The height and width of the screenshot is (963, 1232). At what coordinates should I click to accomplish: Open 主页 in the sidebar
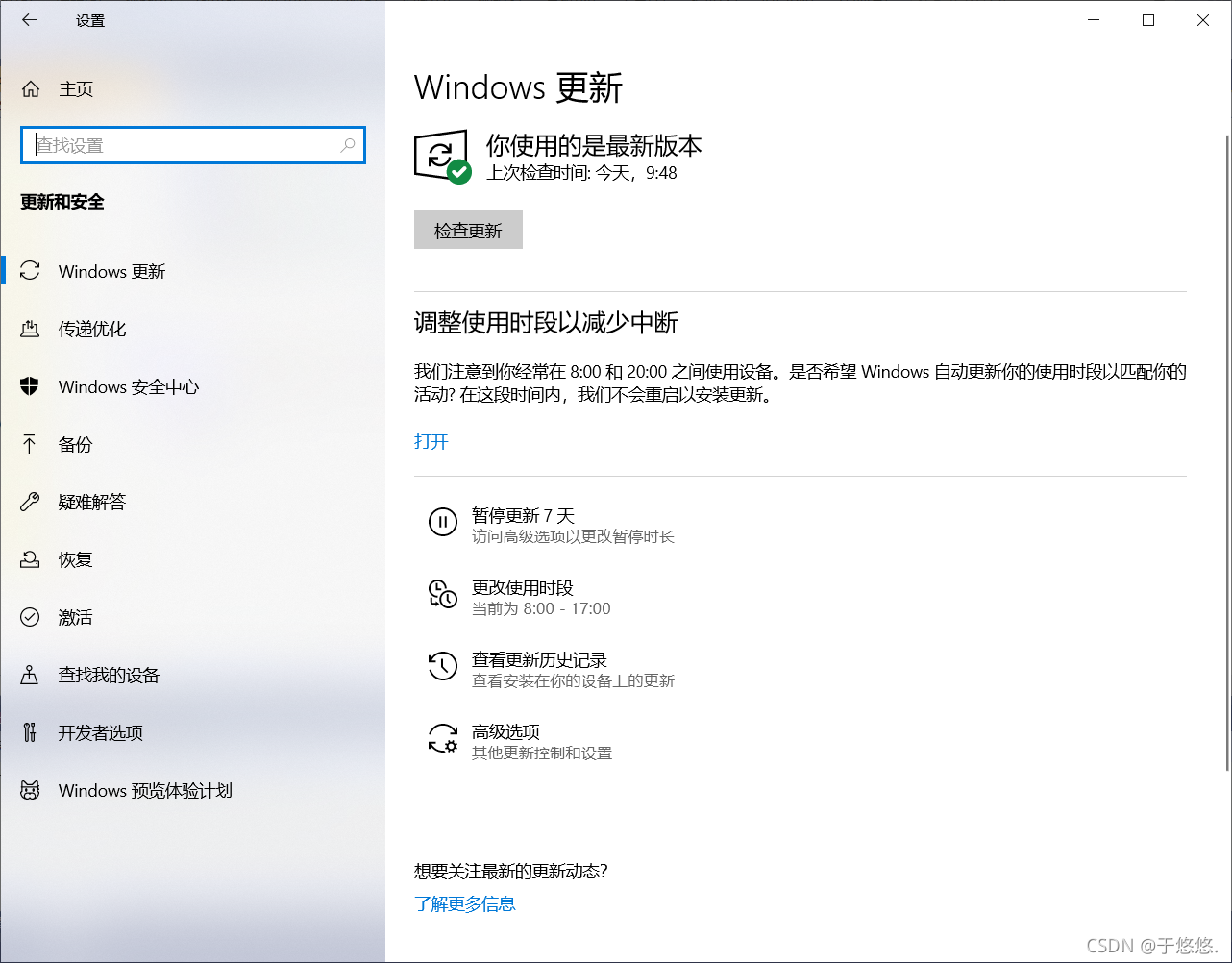(192, 89)
